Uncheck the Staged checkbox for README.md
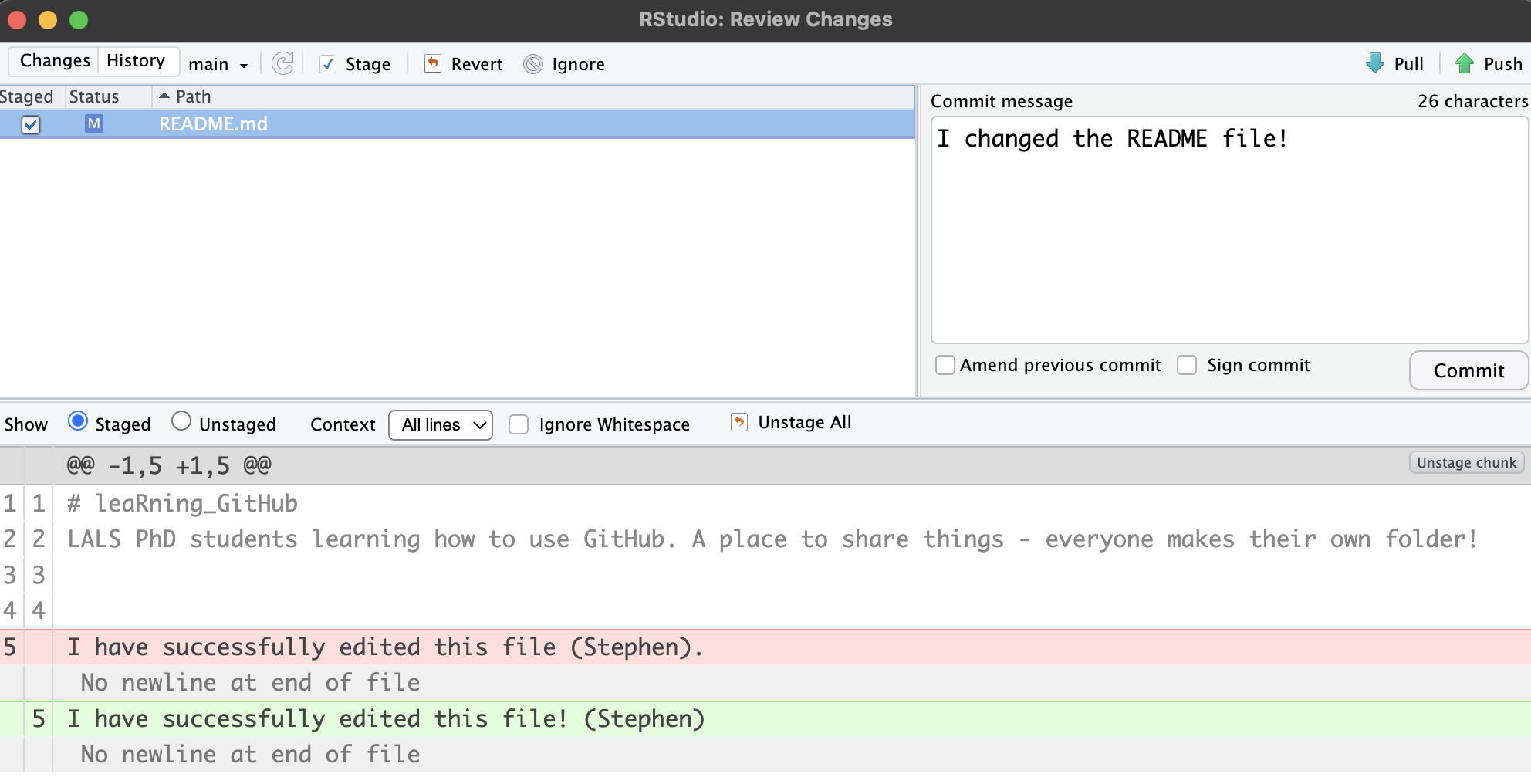 pos(31,124)
